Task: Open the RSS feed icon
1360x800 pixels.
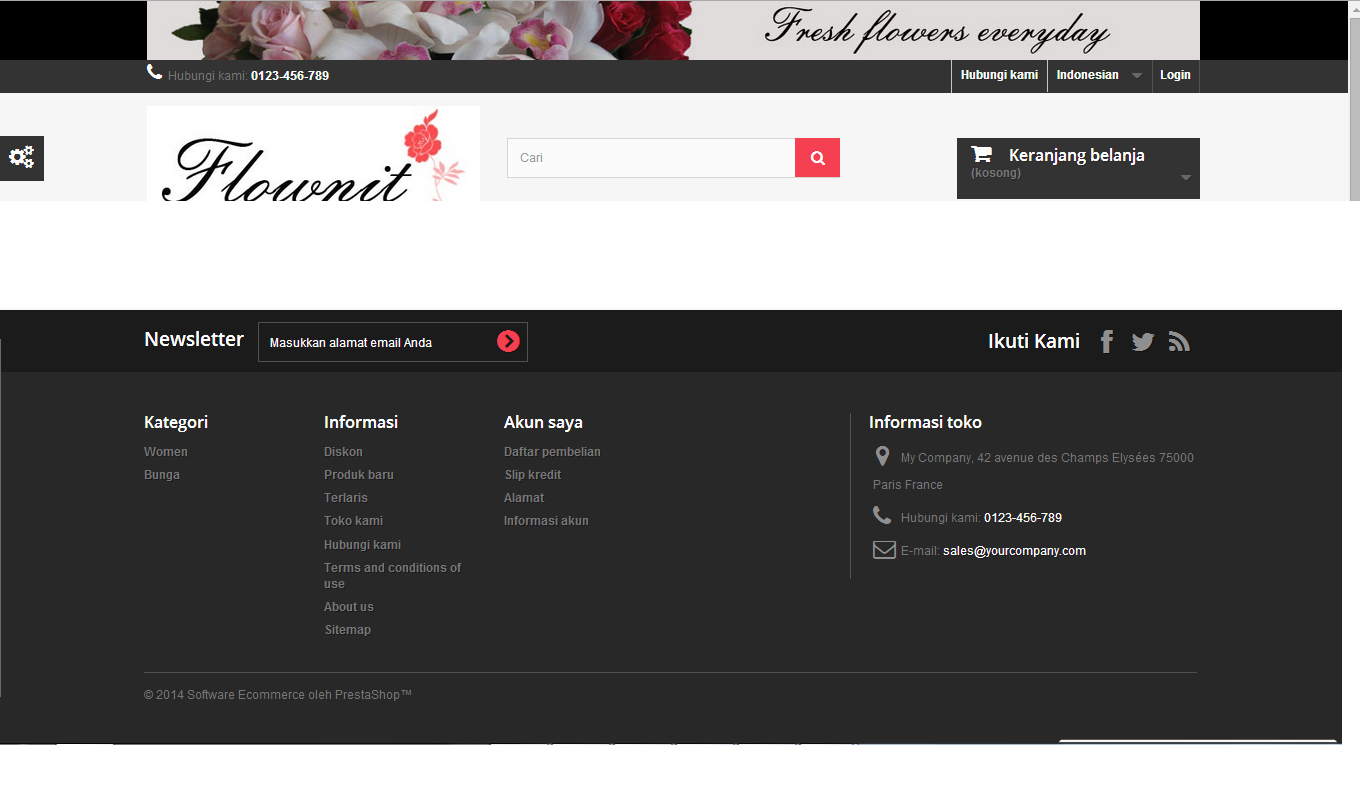Action: coord(1179,342)
